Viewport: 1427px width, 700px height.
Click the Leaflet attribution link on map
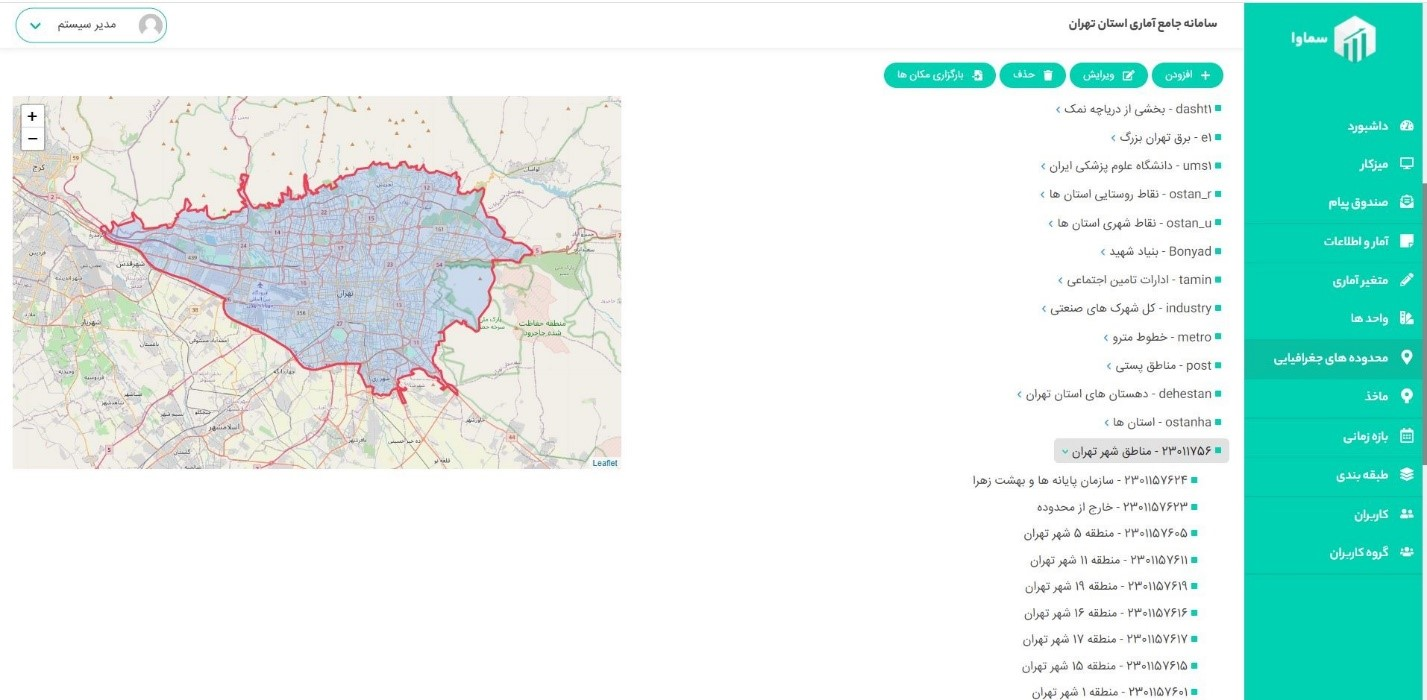tap(604, 463)
